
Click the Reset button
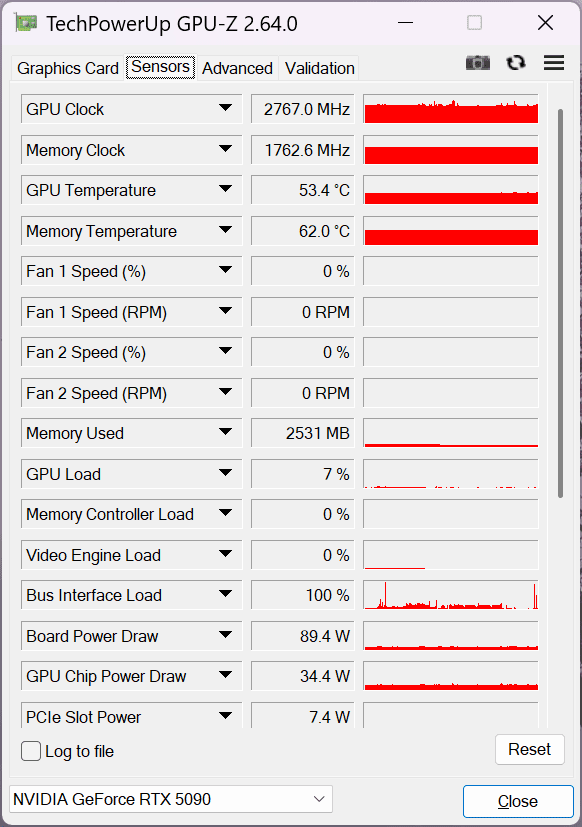pos(529,749)
